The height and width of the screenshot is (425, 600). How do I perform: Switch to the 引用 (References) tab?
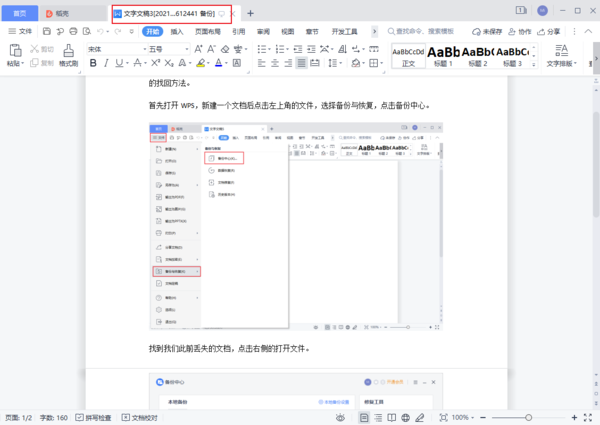tap(239, 31)
